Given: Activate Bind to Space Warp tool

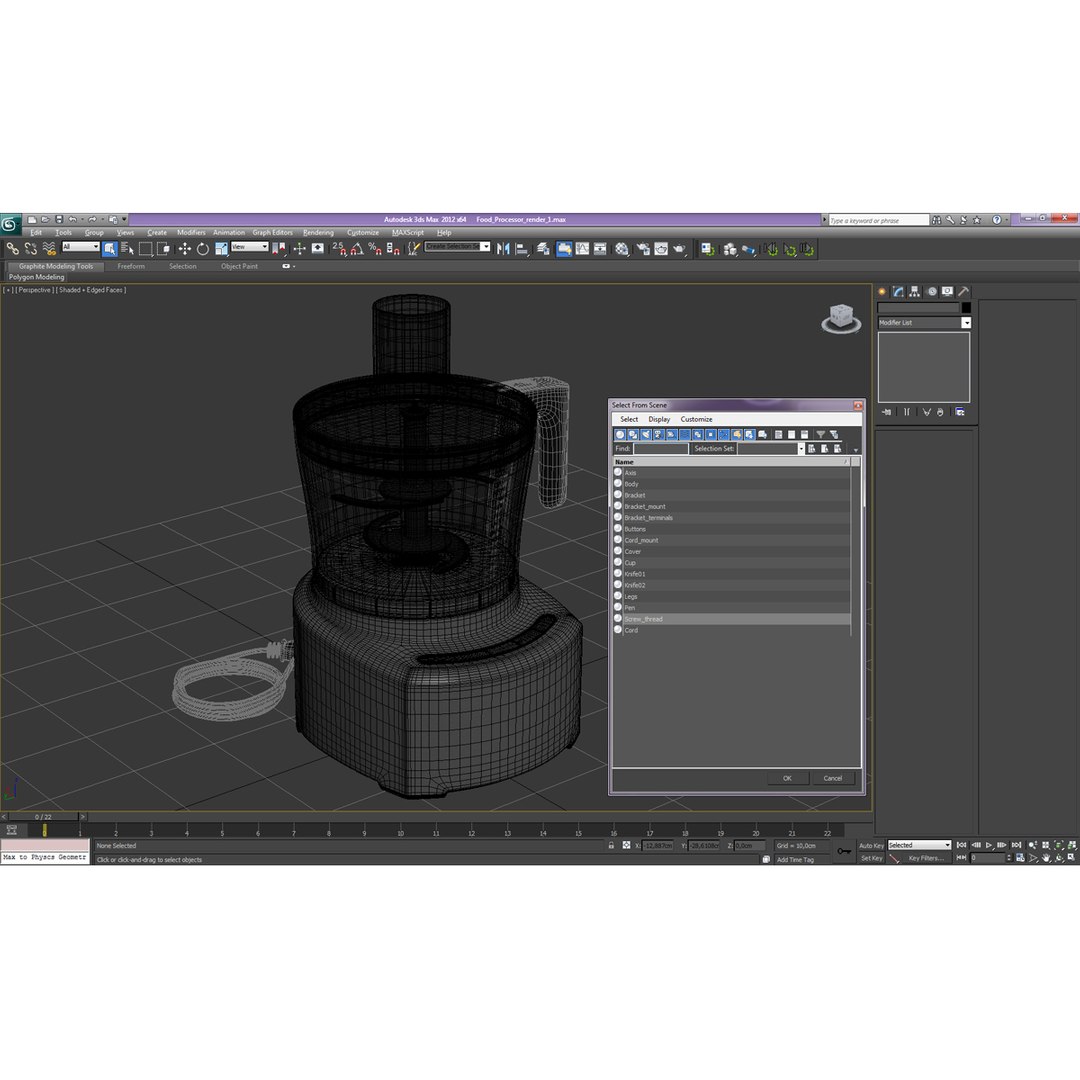Looking at the screenshot, I should tap(49, 249).
